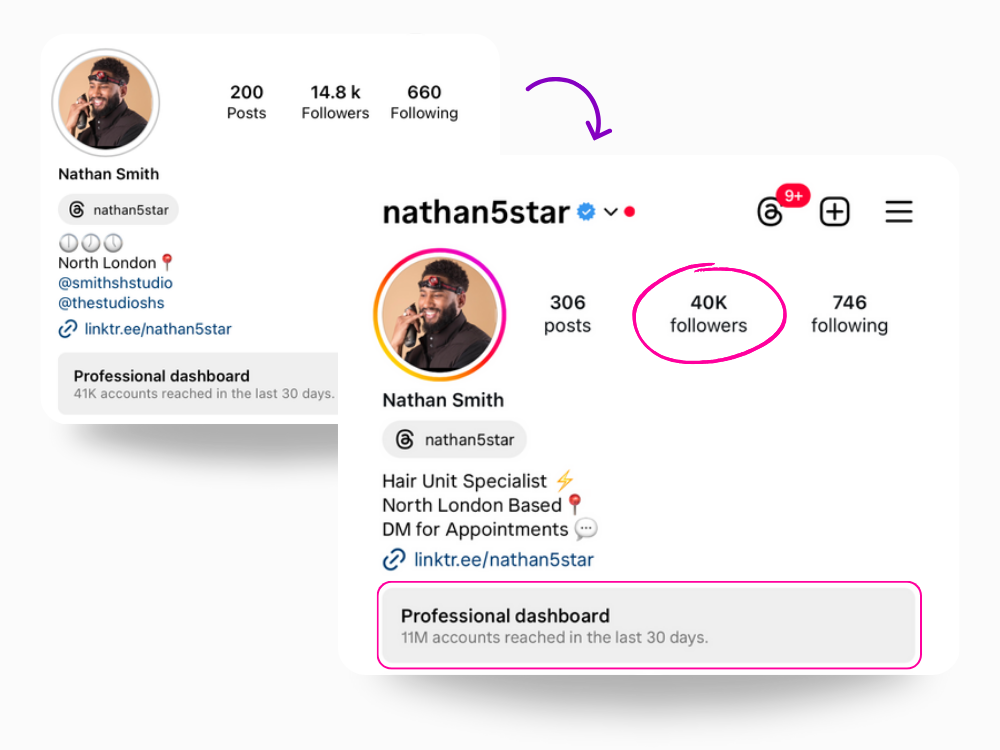1000x750 pixels.
Task: Open the 40K followers list
Action: pyautogui.click(x=709, y=314)
